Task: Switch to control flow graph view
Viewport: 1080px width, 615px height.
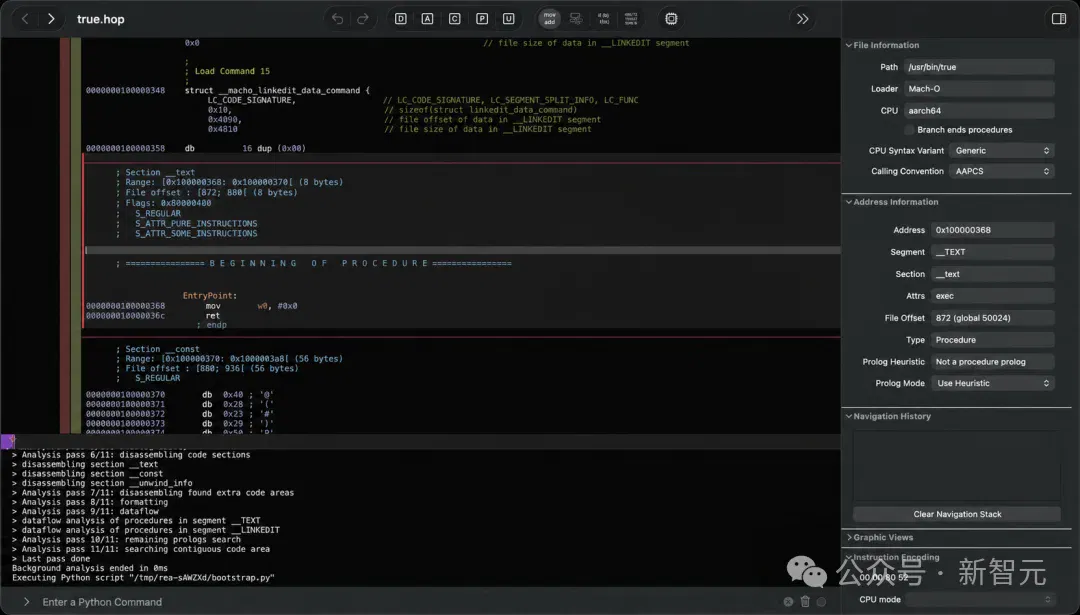Action: click(x=576, y=19)
